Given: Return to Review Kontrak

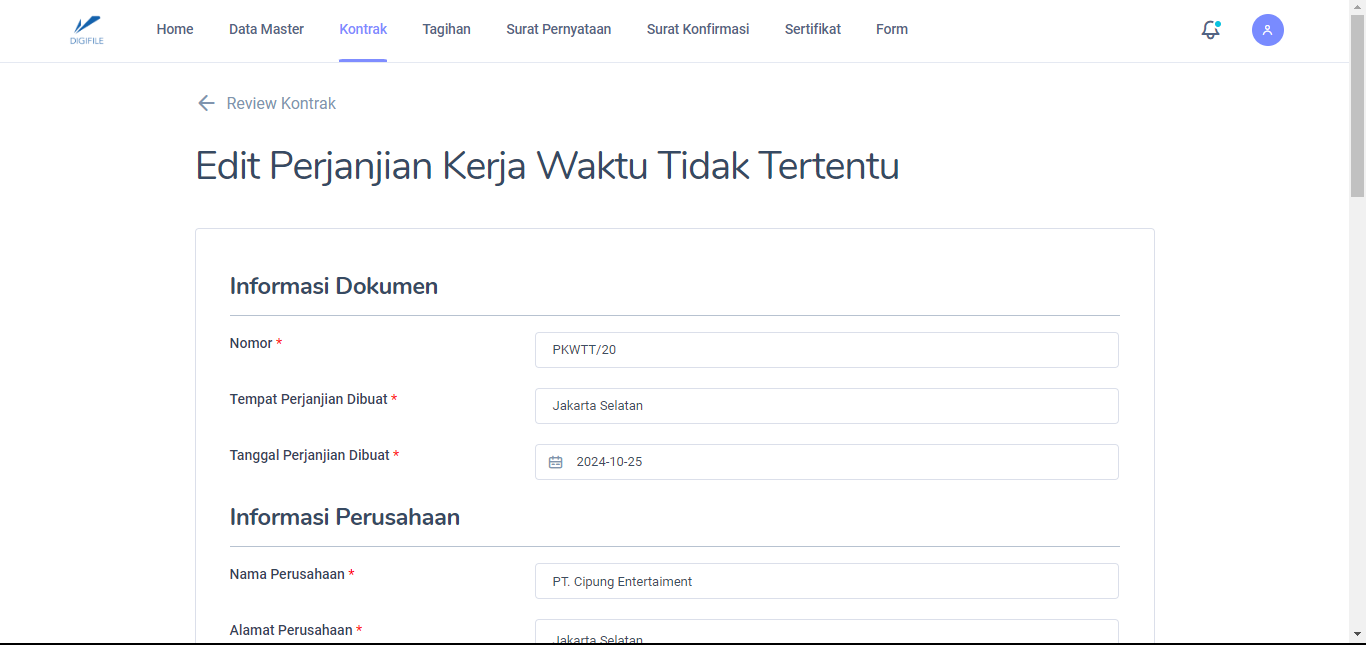Looking at the screenshot, I should click(281, 103).
